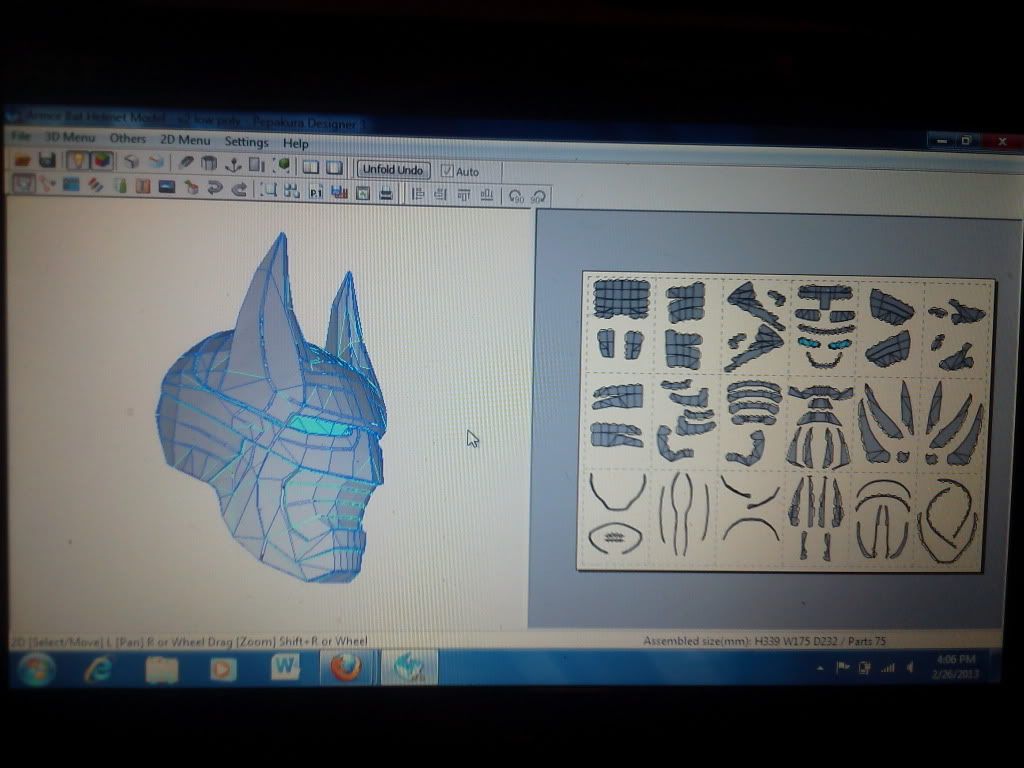Viewport: 1024px width, 768px height.
Task: Click the red diagonal stripes icon
Action: pos(95,186)
